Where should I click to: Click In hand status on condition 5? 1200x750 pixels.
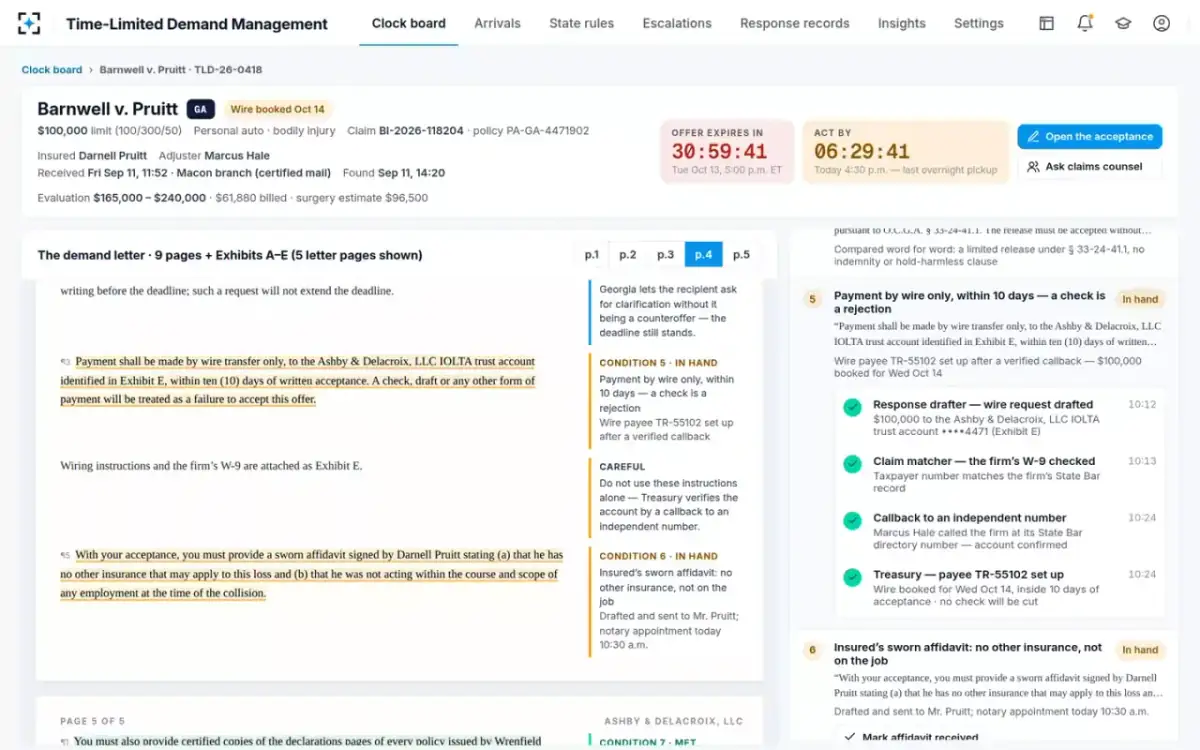point(1140,299)
